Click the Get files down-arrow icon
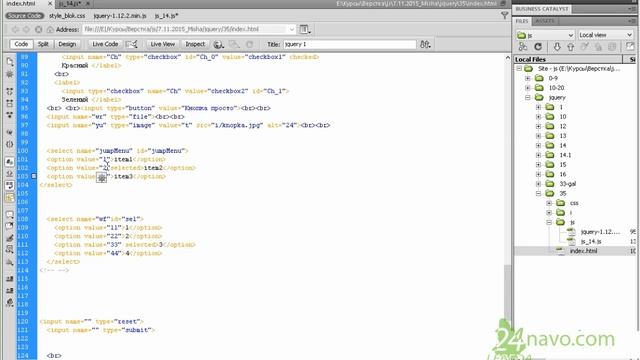This screenshot has width=640, height=360. pyautogui.click(x=557, y=47)
